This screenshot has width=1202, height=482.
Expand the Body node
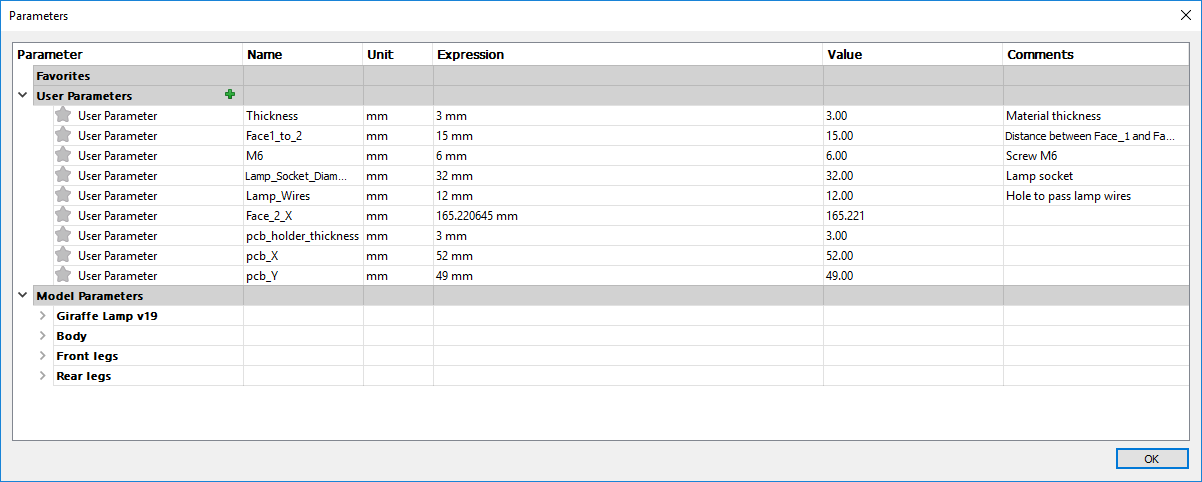(43, 336)
